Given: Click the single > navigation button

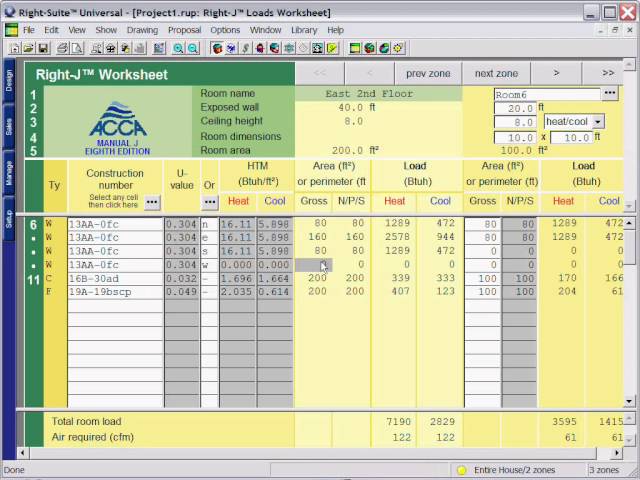Looking at the screenshot, I should click(556, 73).
